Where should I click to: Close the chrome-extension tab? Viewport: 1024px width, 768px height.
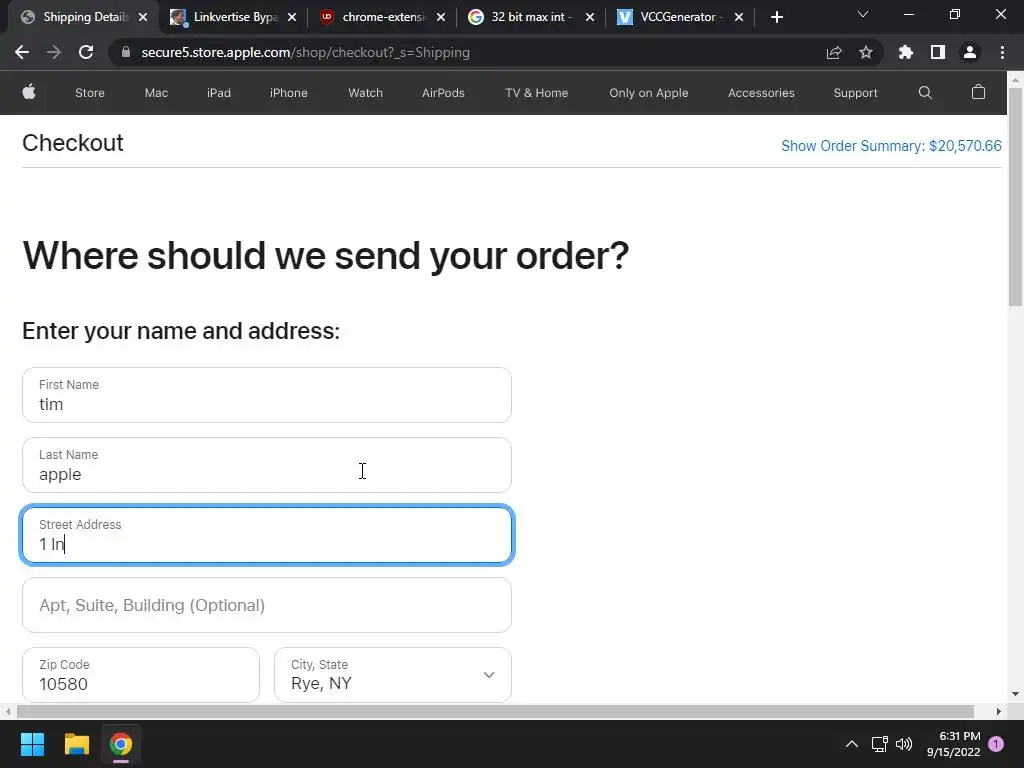click(x=441, y=17)
